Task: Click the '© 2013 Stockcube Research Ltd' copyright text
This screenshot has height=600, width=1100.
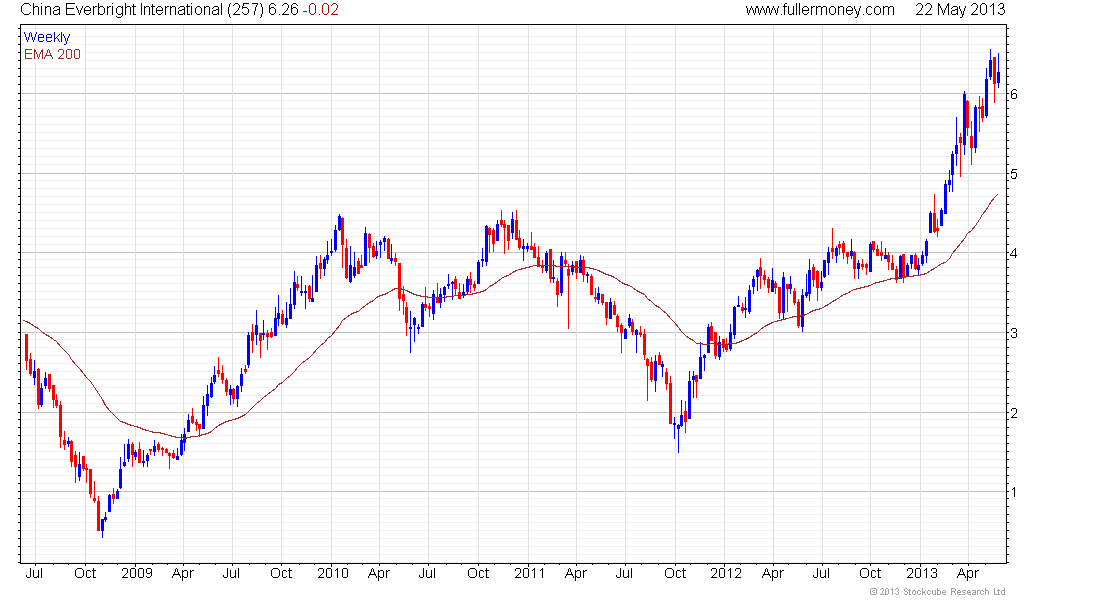Action: pos(937,592)
